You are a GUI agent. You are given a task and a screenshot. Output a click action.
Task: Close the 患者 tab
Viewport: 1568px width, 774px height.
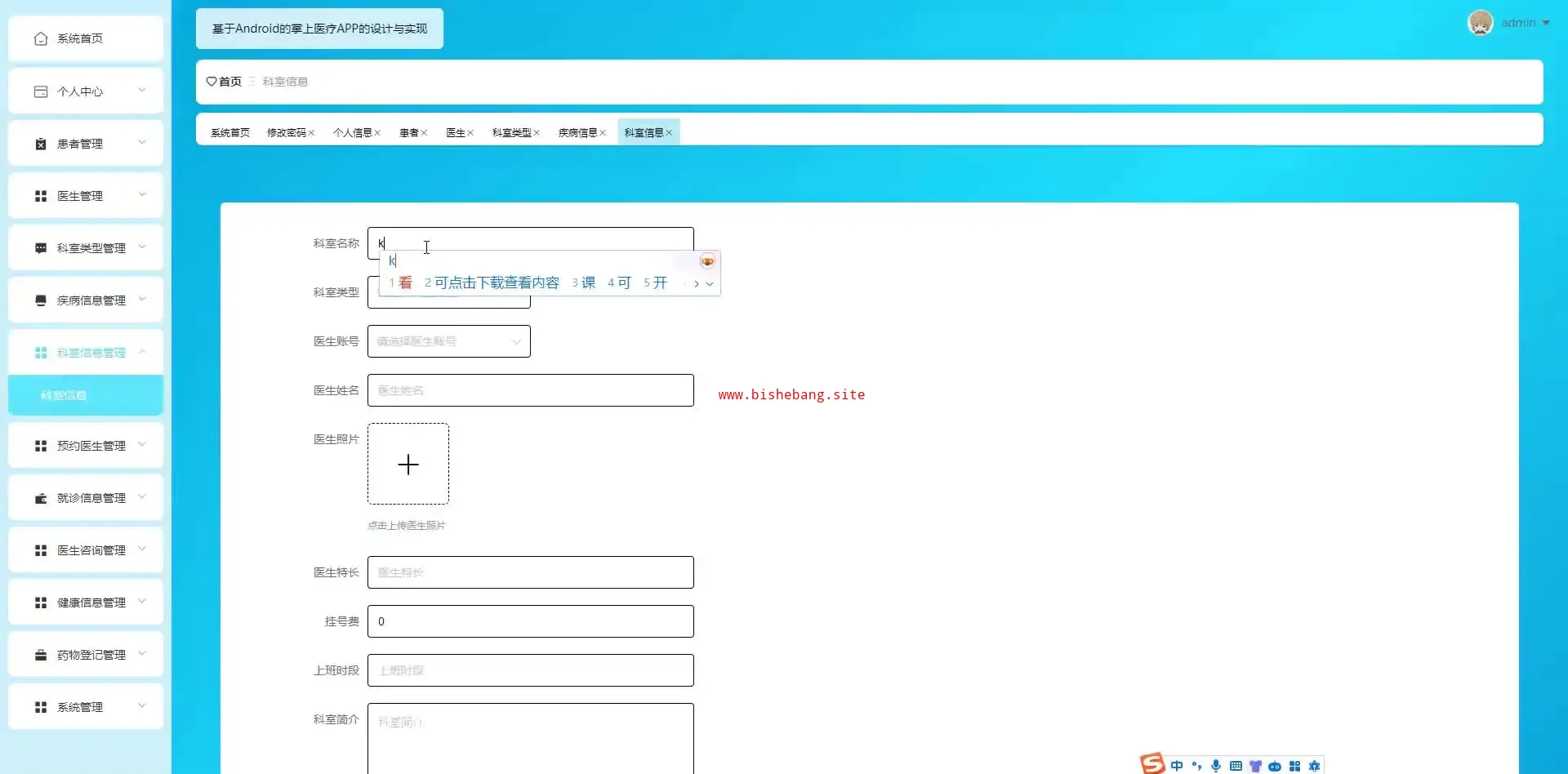[424, 133]
